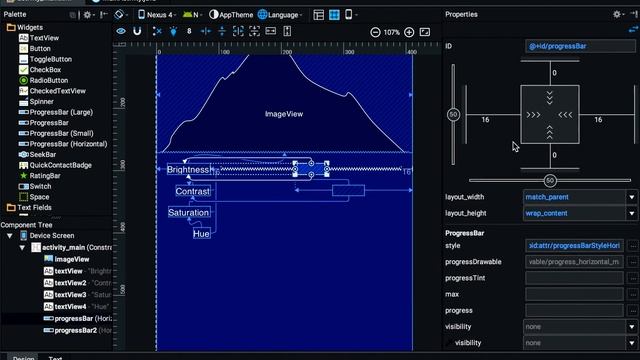The width and height of the screenshot is (640, 360).
Task: Select ToggleButton widget in Palette
Action: click(45, 59)
